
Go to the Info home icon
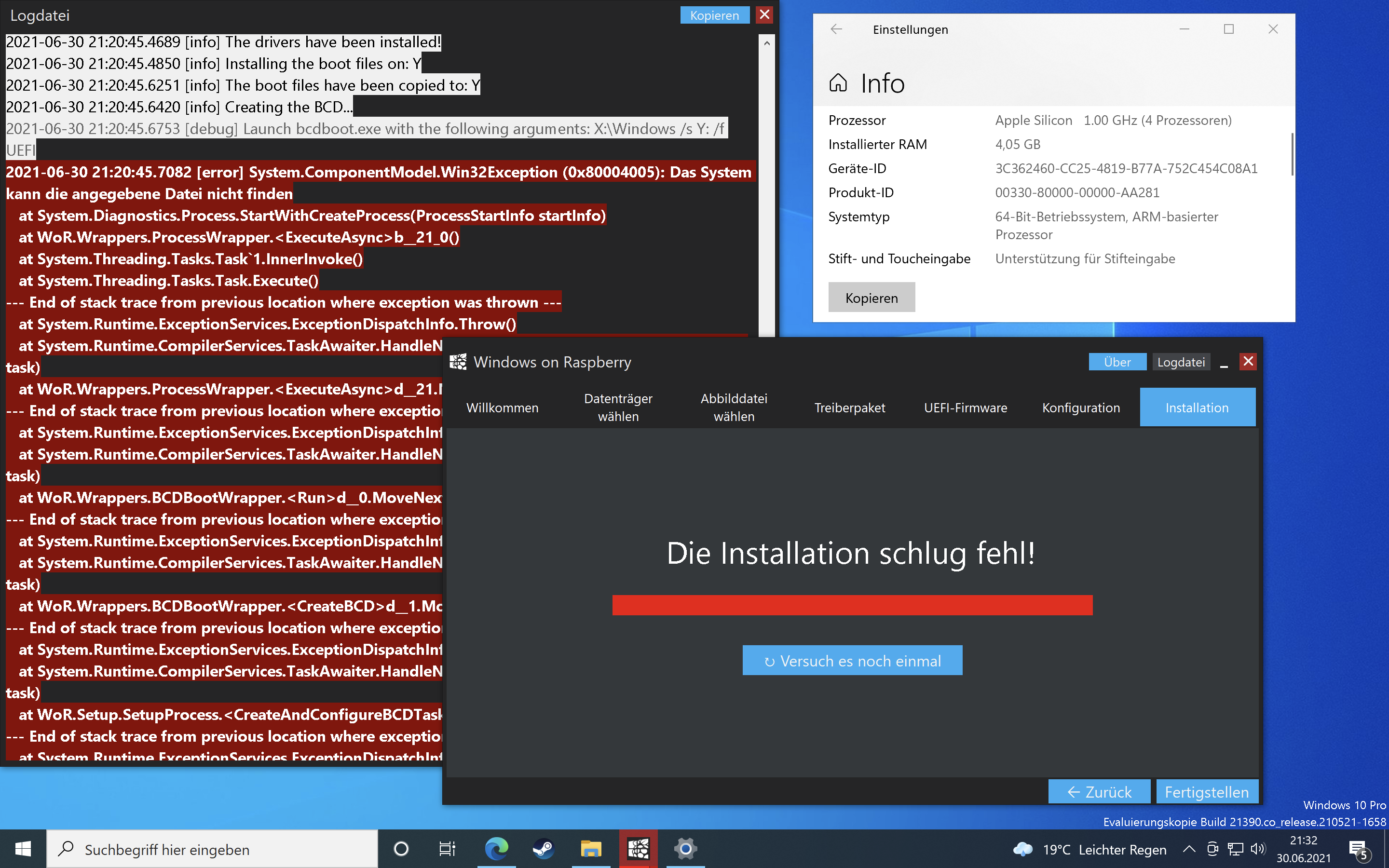[x=838, y=83]
